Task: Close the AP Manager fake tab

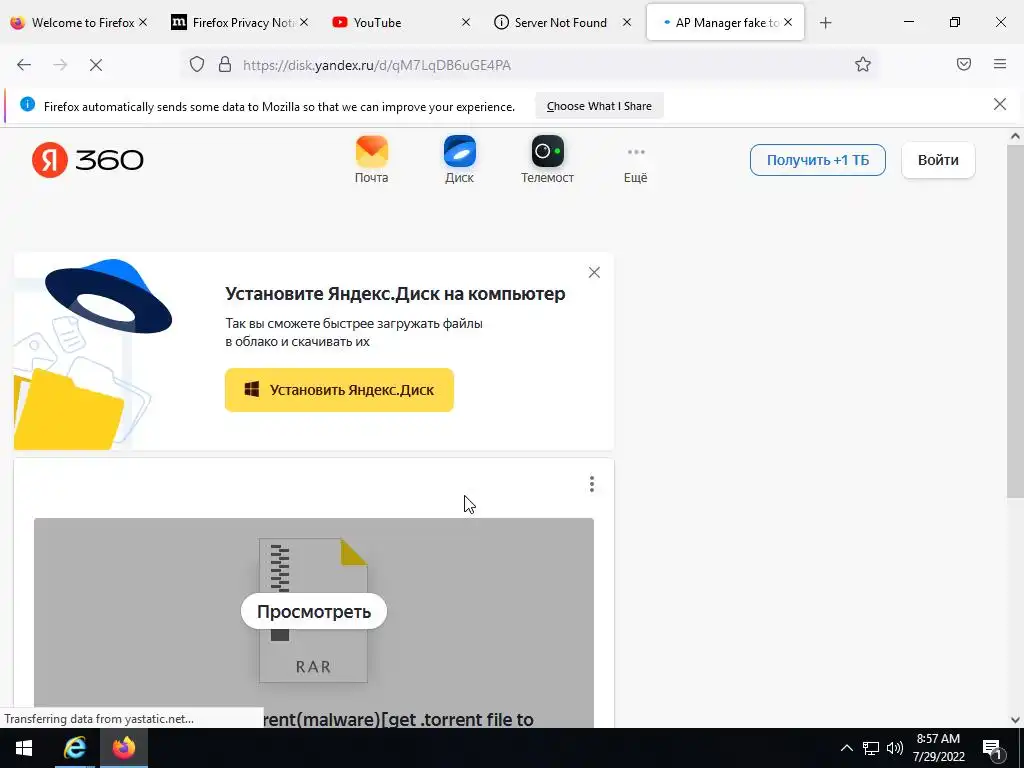Action: tap(788, 22)
